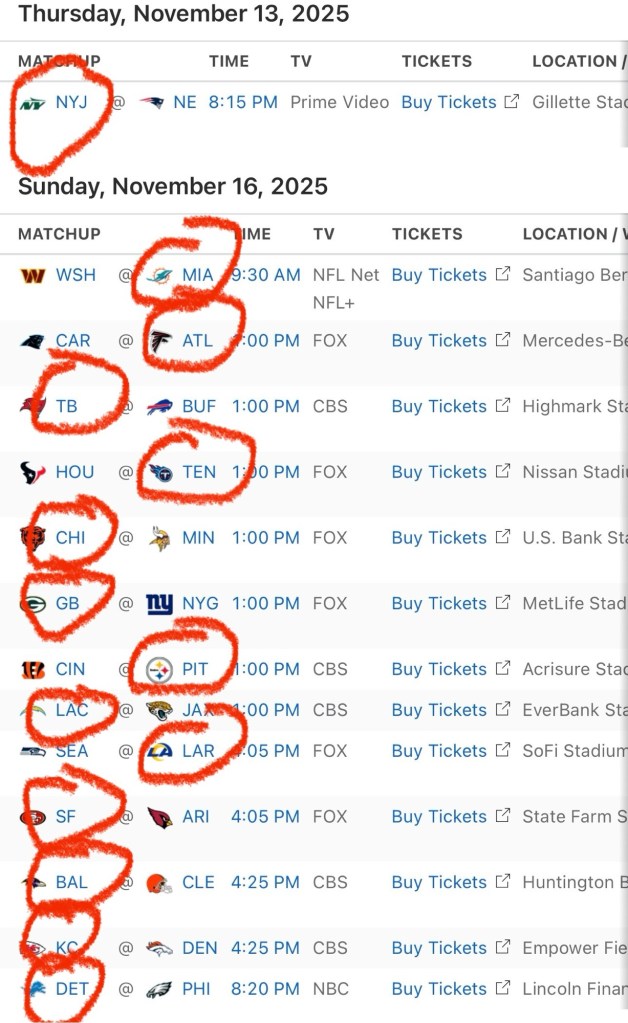Click the Houston Texans logo

click(x=32, y=472)
